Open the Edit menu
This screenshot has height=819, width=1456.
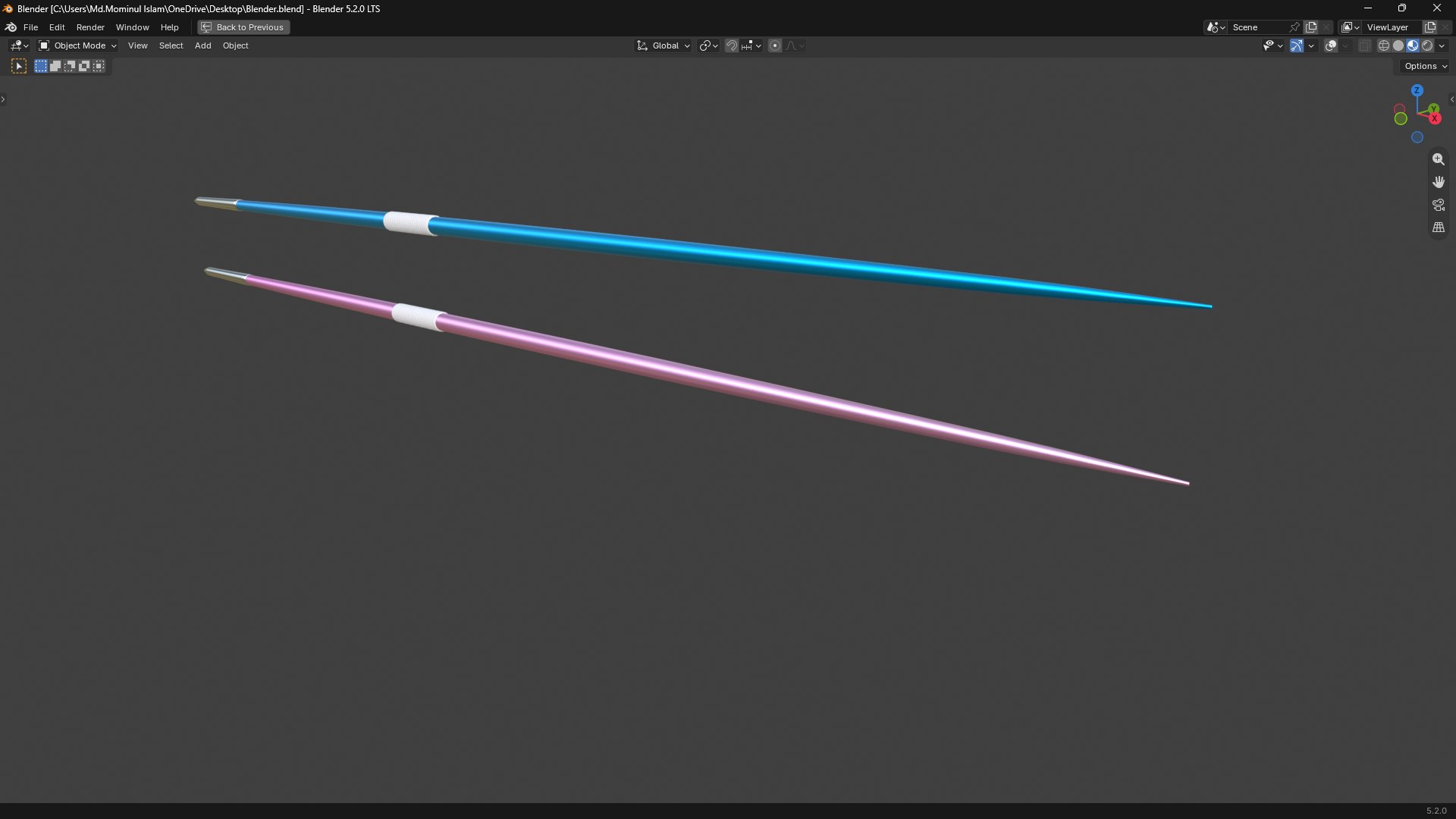click(x=57, y=27)
